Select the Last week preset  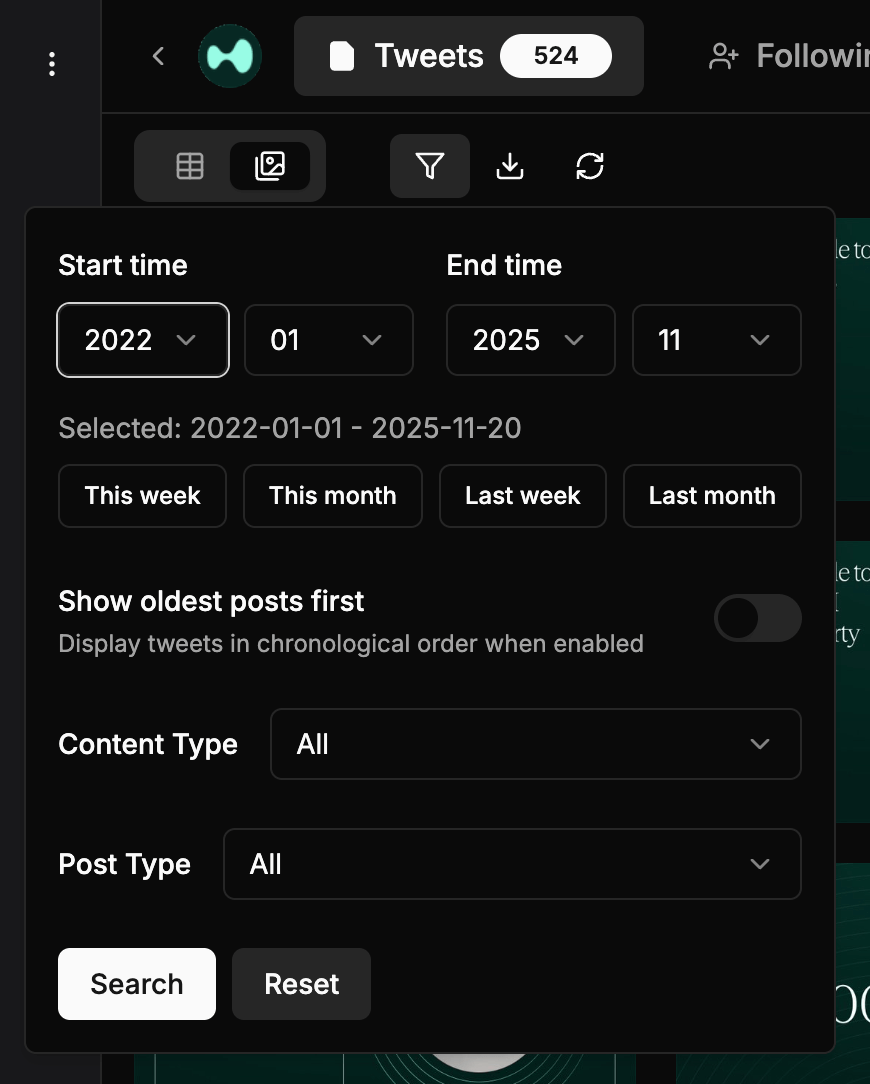click(x=522, y=496)
